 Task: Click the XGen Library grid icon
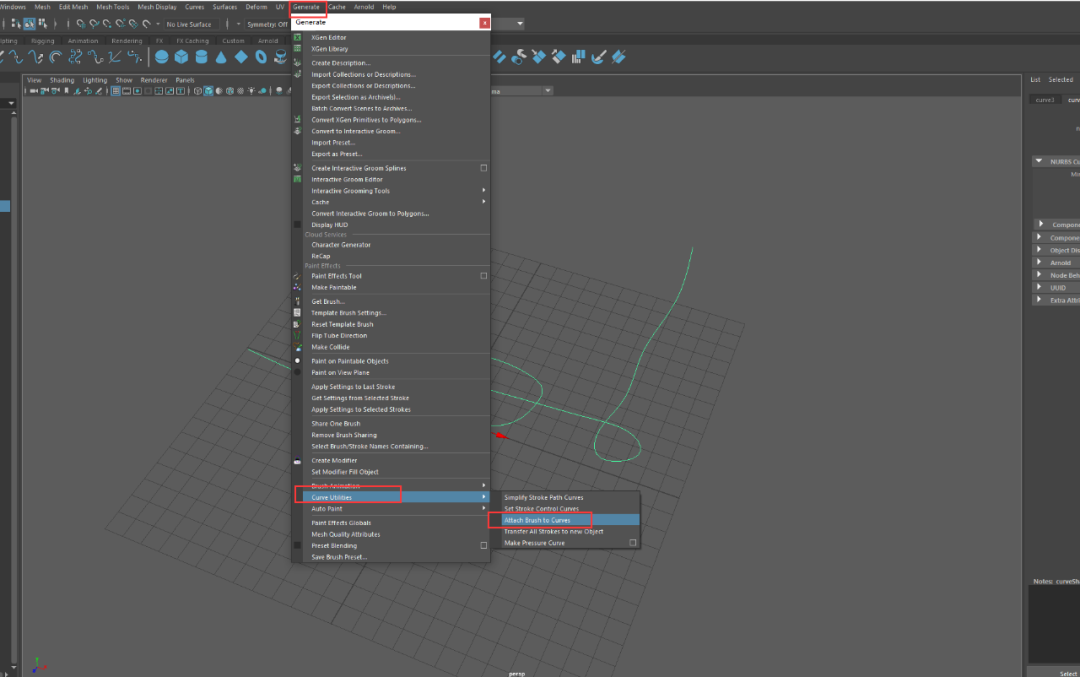pyautogui.click(x=298, y=49)
